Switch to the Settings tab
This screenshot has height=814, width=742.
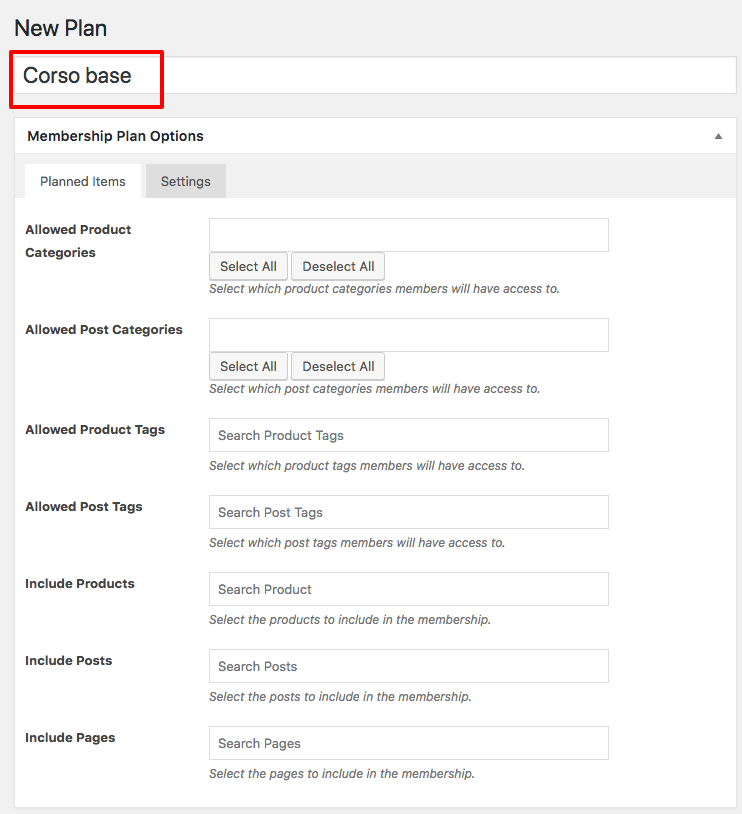tap(186, 181)
